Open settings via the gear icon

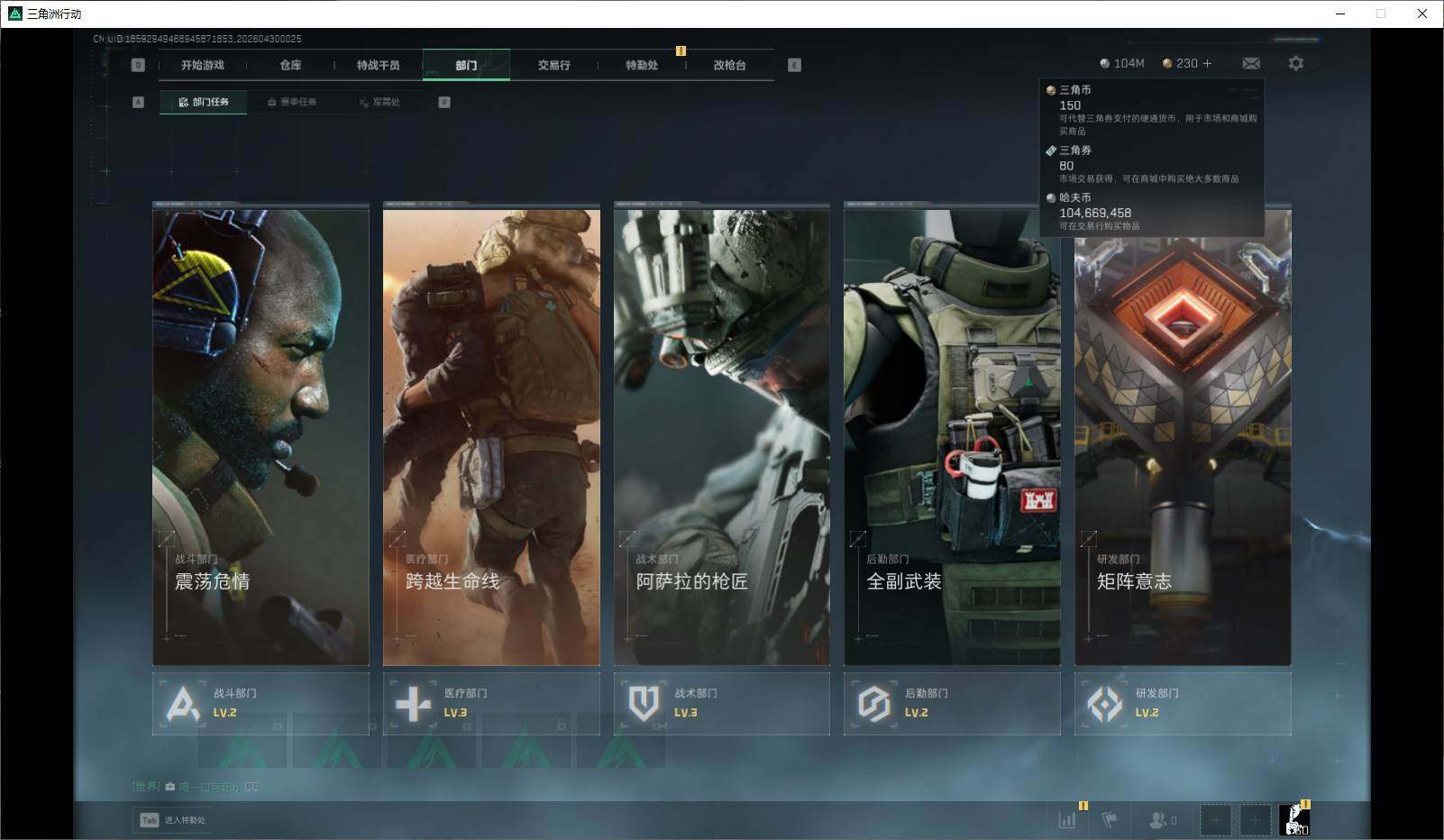pyautogui.click(x=1295, y=64)
